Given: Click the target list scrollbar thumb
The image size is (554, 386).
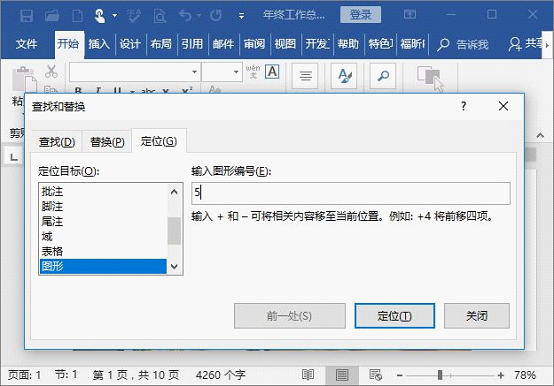Looking at the screenshot, I should (x=174, y=231).
